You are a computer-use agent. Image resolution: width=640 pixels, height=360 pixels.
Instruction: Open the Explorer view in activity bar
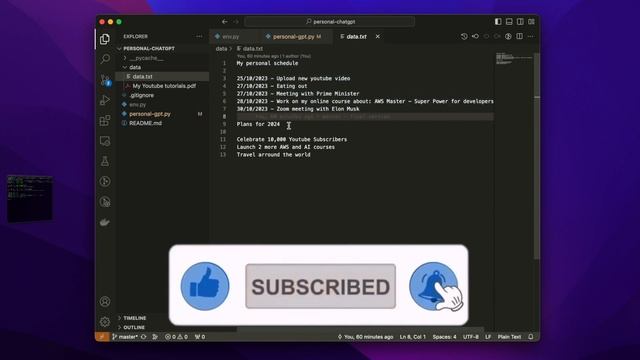point(105,39)
